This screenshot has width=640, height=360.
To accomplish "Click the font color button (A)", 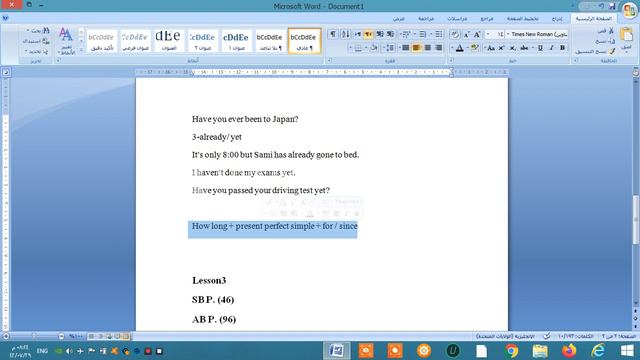I will click(x=460, y=48).
